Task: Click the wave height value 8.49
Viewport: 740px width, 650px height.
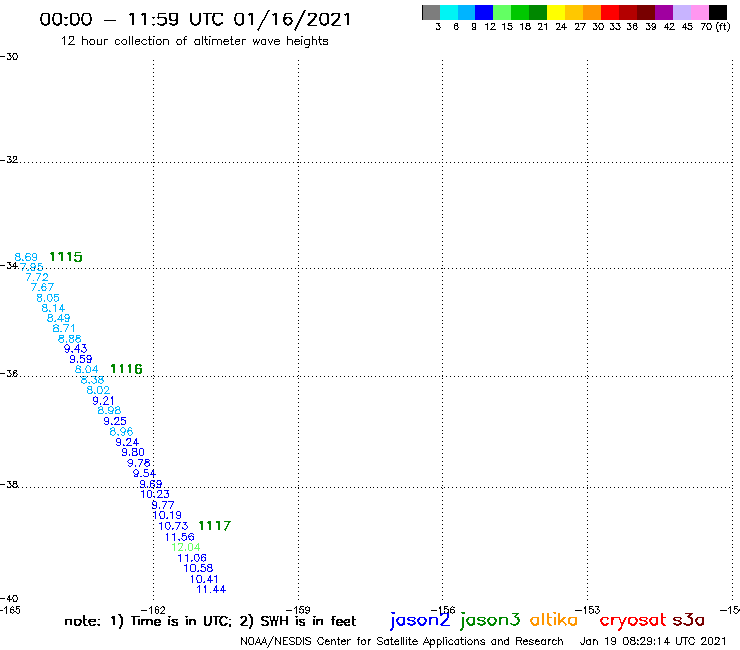Action: [59, 318]
